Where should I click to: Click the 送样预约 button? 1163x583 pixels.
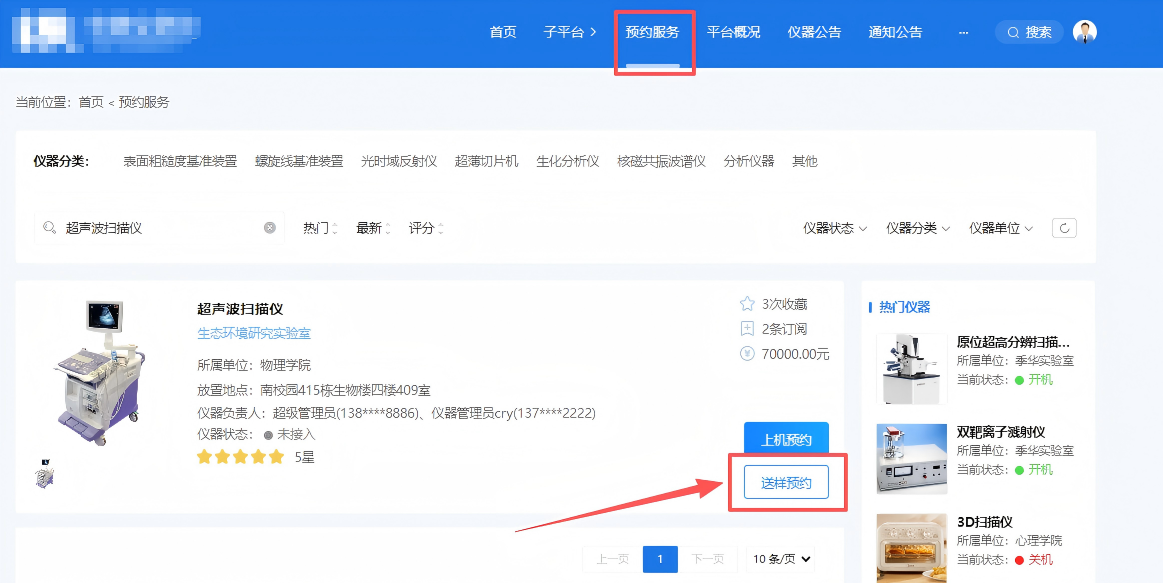[786, 484]
